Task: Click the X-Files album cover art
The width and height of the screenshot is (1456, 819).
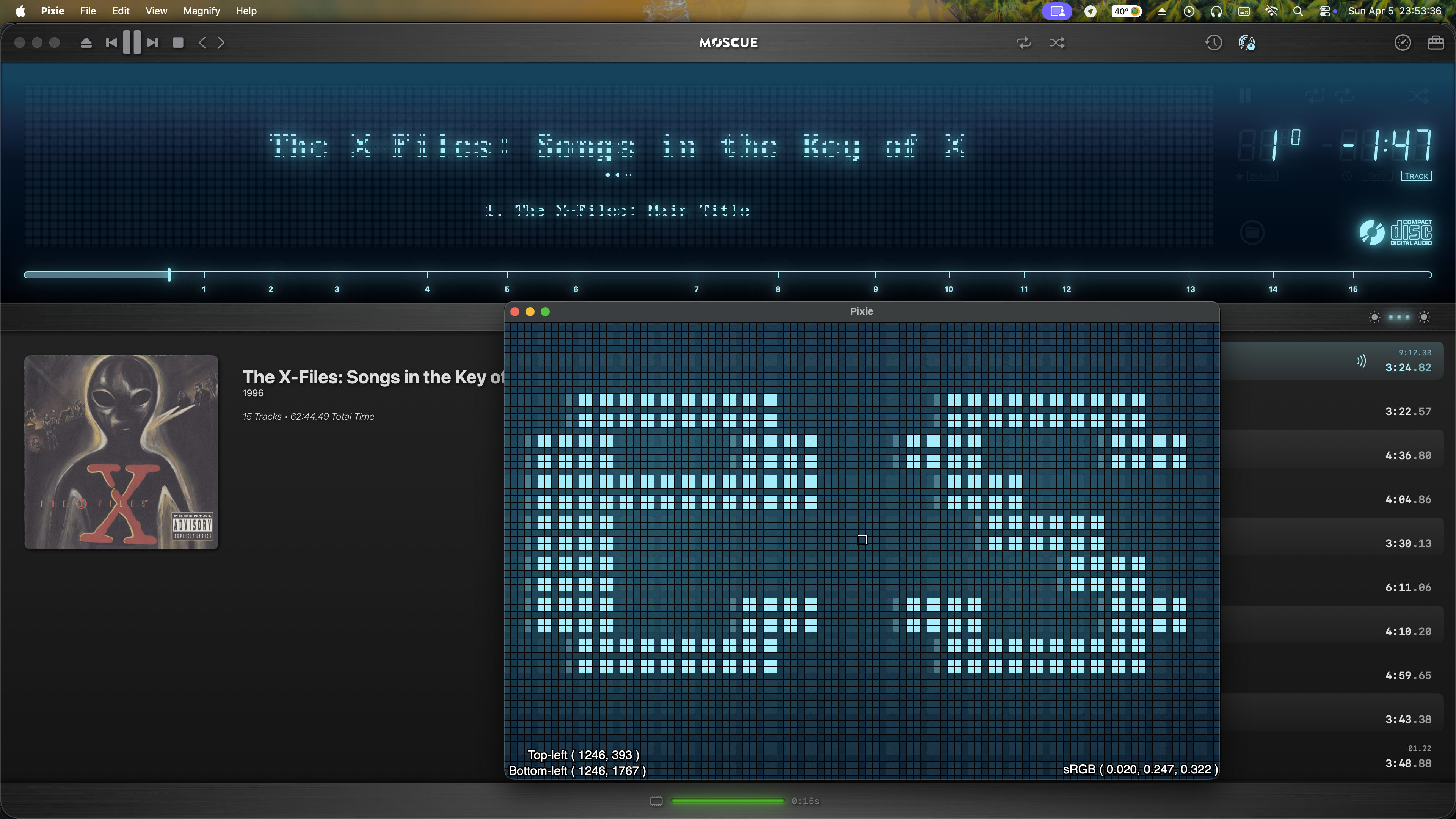Action: [121, 452]
